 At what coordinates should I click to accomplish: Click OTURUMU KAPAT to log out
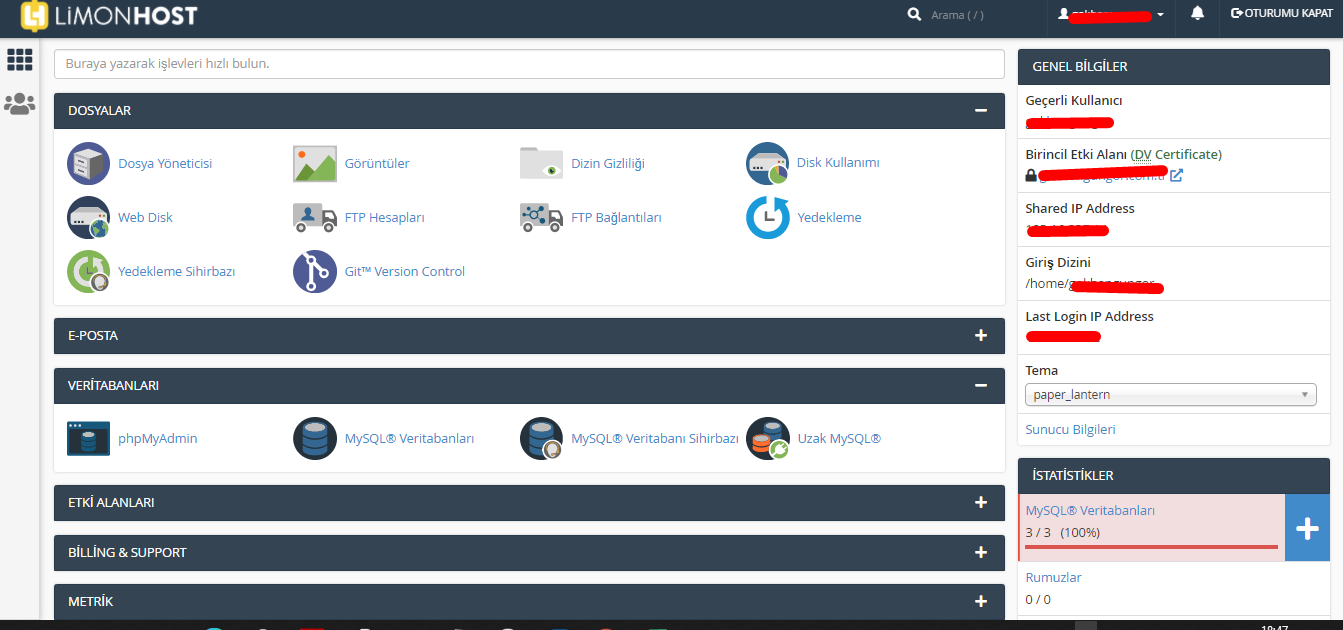(x=1282, y=13)
